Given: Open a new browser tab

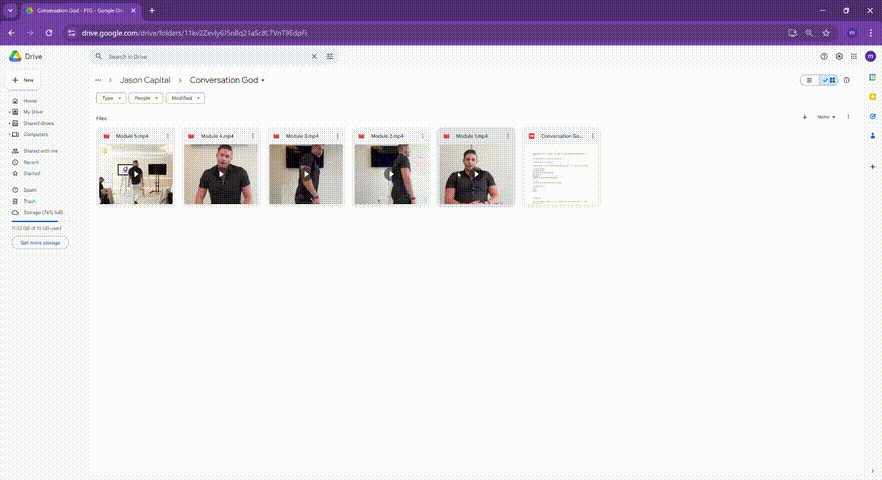Looking at the screenshot, I should tap(152, 11).
